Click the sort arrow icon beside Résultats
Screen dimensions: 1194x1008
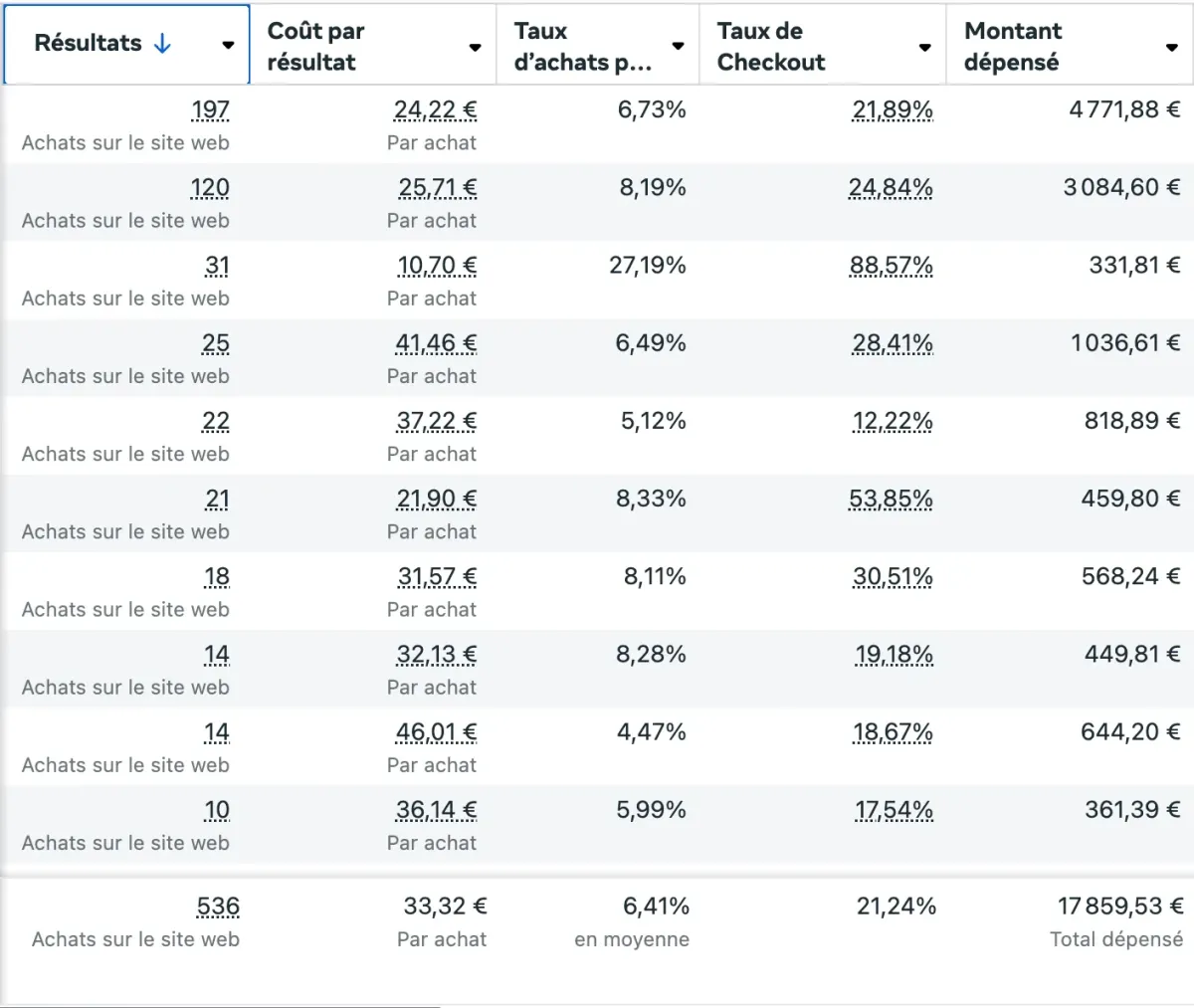tap(162, 44)
